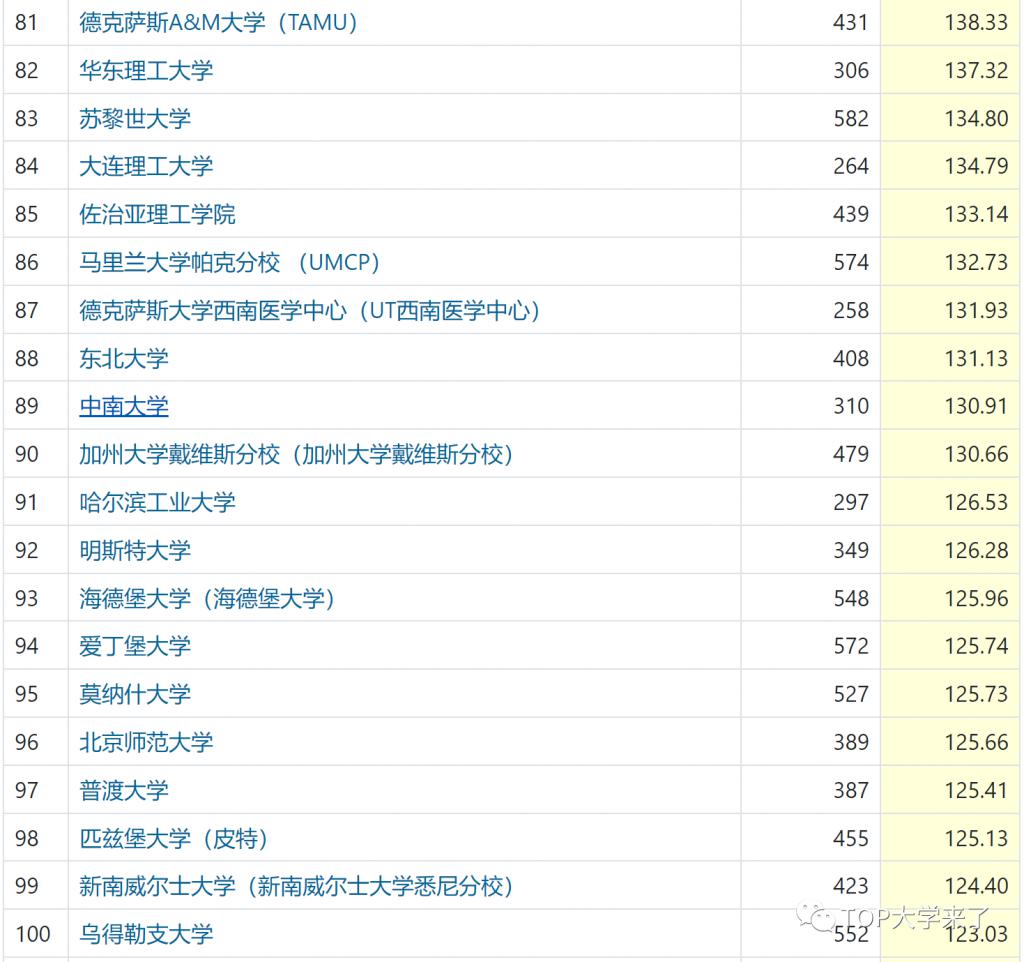Open the 普渡大学 link
The image size is (1024, 962).
pos(124,790)
